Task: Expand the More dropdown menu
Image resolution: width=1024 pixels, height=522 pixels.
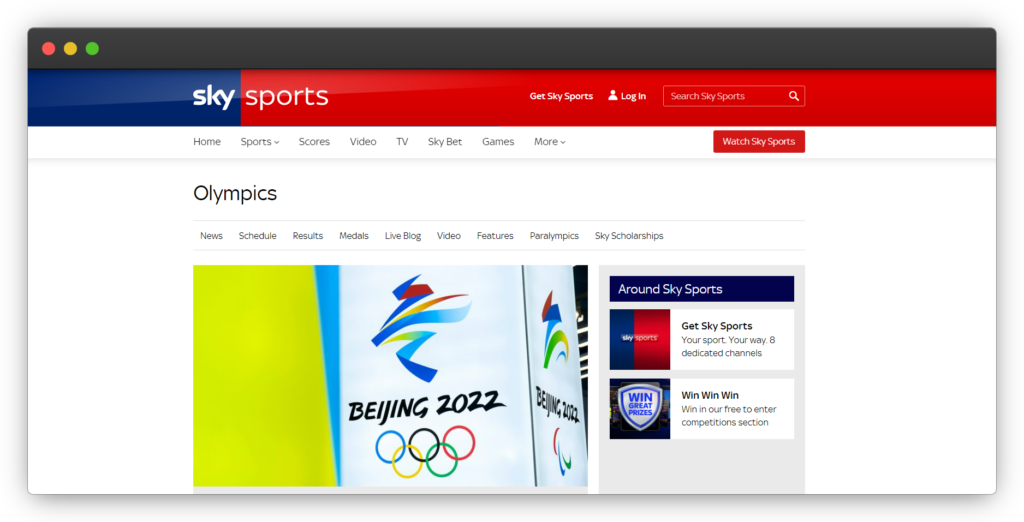Action: (x=550, y=142)
